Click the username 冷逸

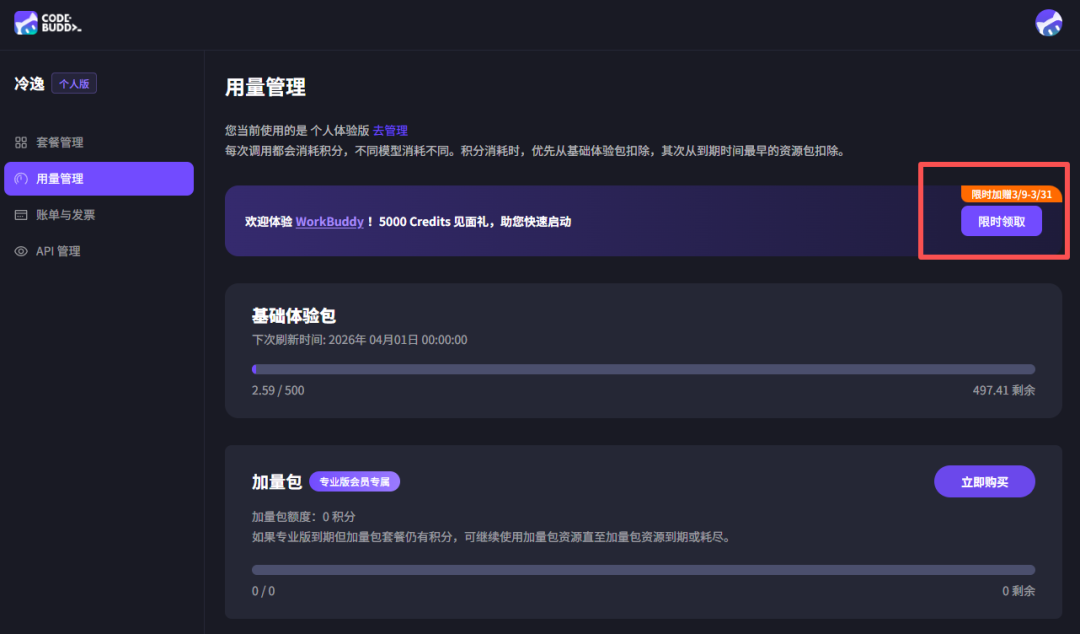coord(28,83)
